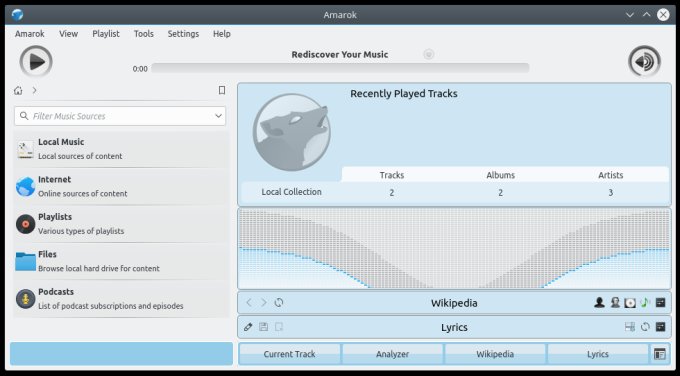680x376 pixels.
Task: Jump to the Current Track applet button
Action: (289, 354)
